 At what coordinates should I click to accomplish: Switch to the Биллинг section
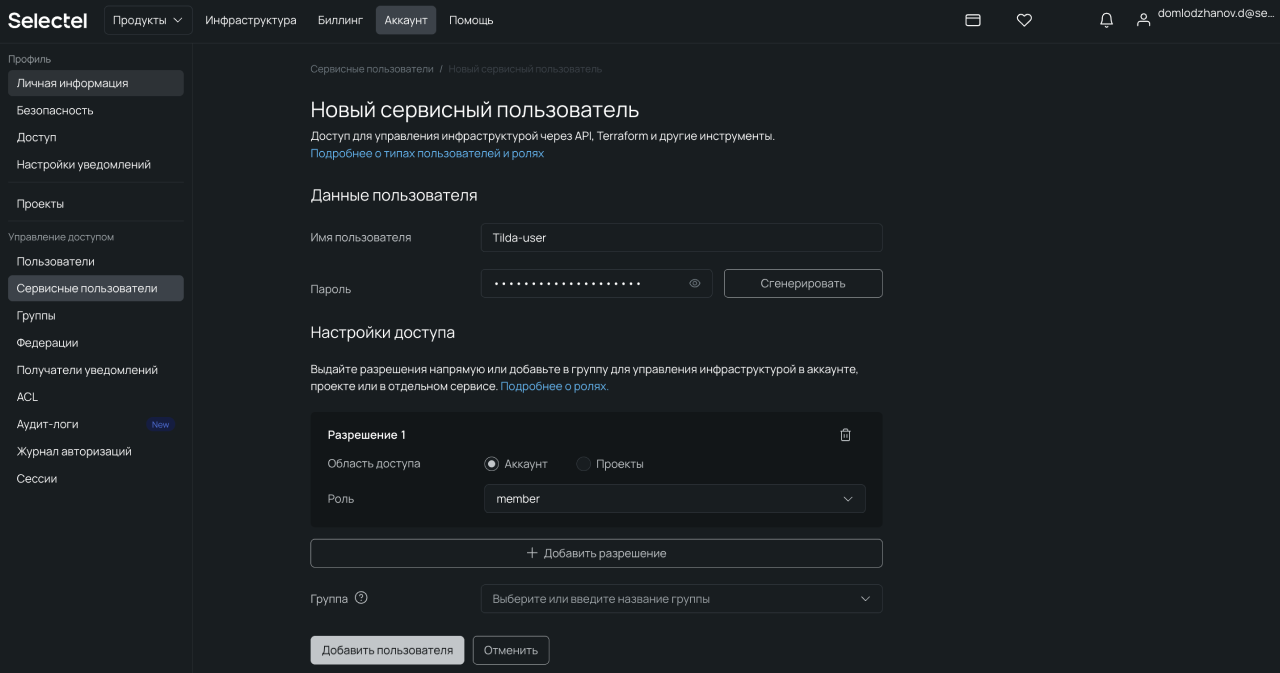340,19
